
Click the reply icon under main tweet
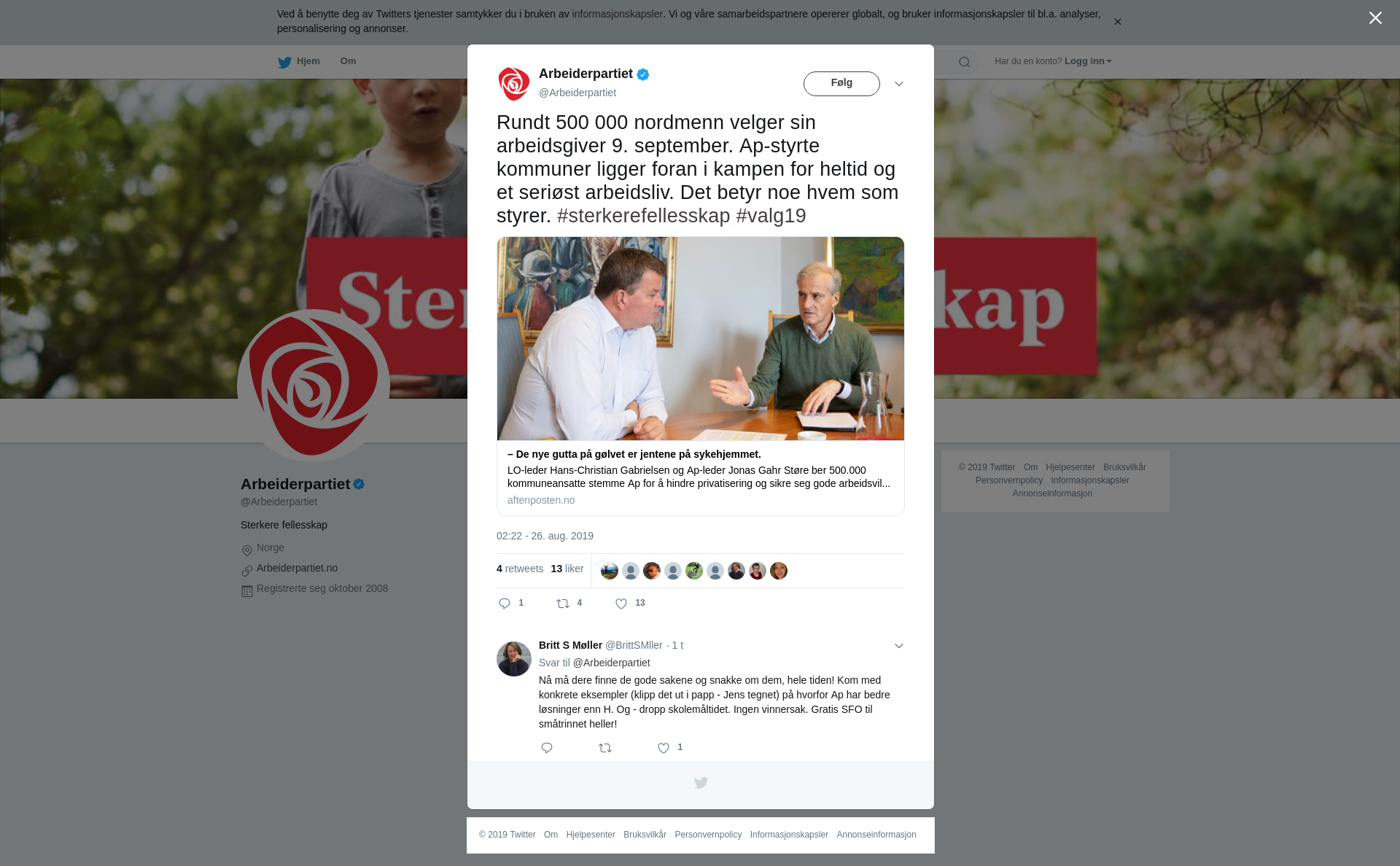click(x=505, y=604)
